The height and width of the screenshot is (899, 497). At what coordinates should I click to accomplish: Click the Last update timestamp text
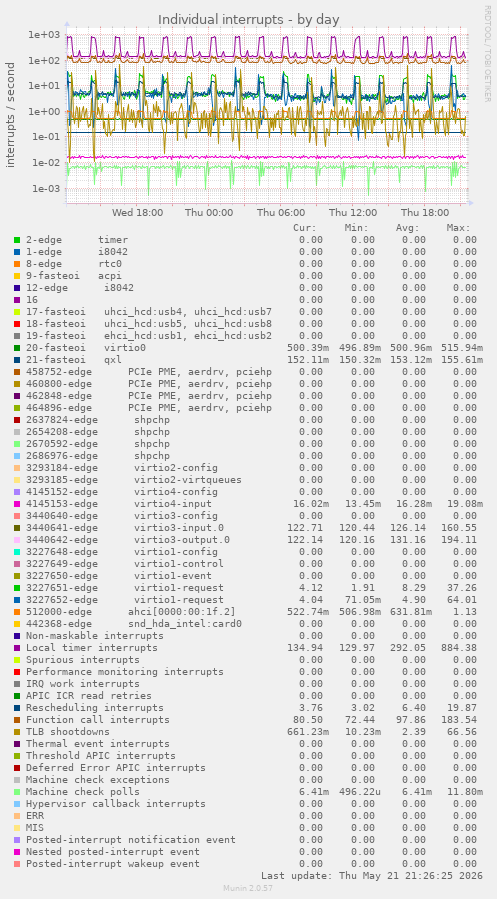(x=372, y=876)
